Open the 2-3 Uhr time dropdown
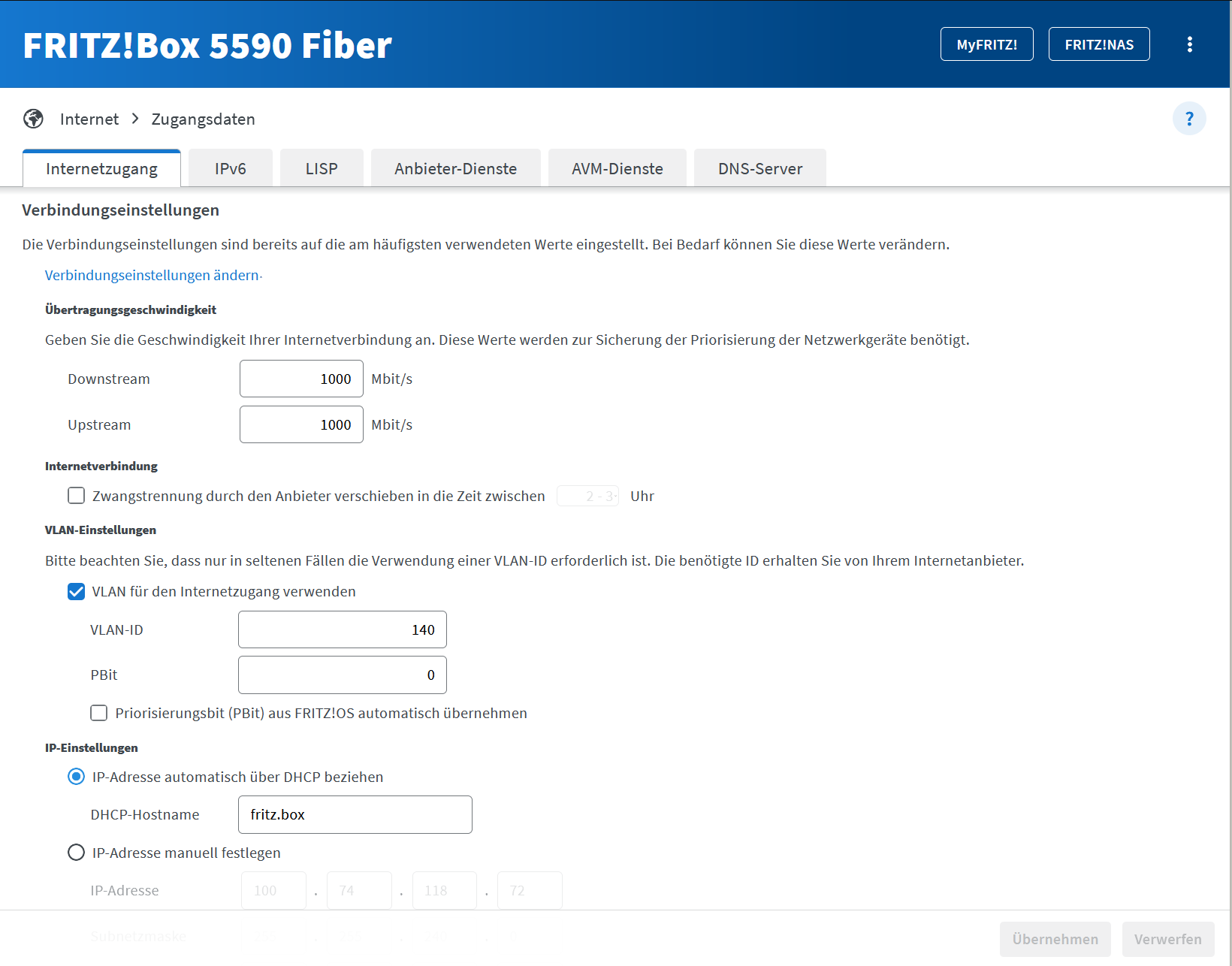Screen dimensions: 1232x966 point(587,496)
